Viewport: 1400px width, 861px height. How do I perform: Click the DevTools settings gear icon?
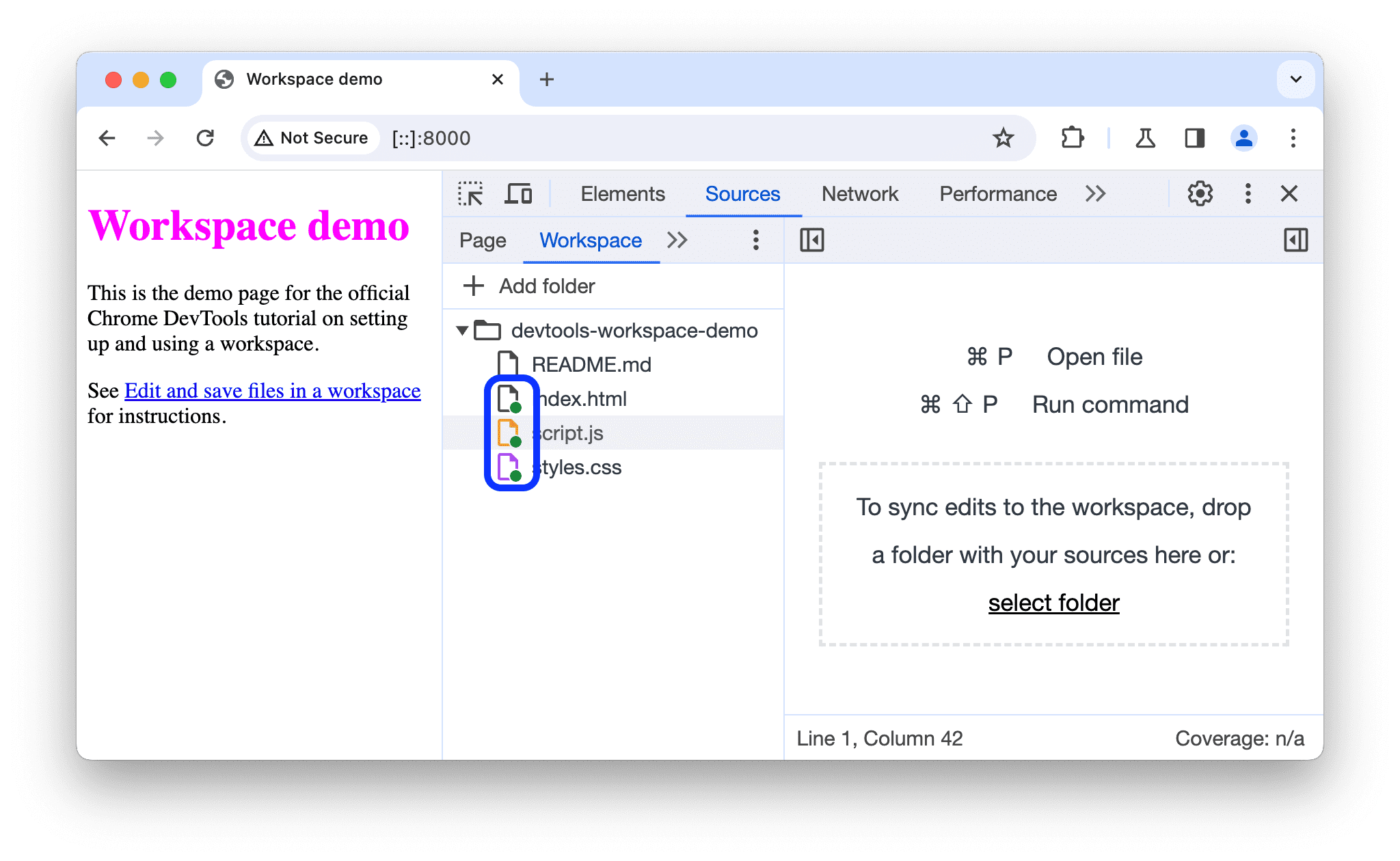pos(1197,194)
